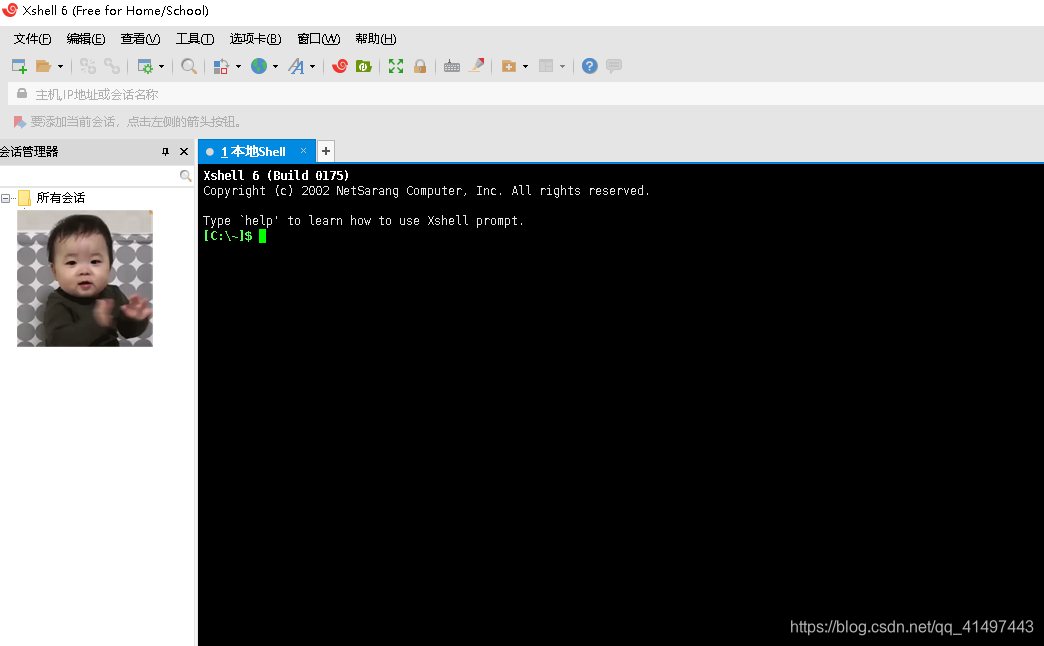Add a new tab with plus button
Screen dimensions: 1044x646
click(326, 151)
